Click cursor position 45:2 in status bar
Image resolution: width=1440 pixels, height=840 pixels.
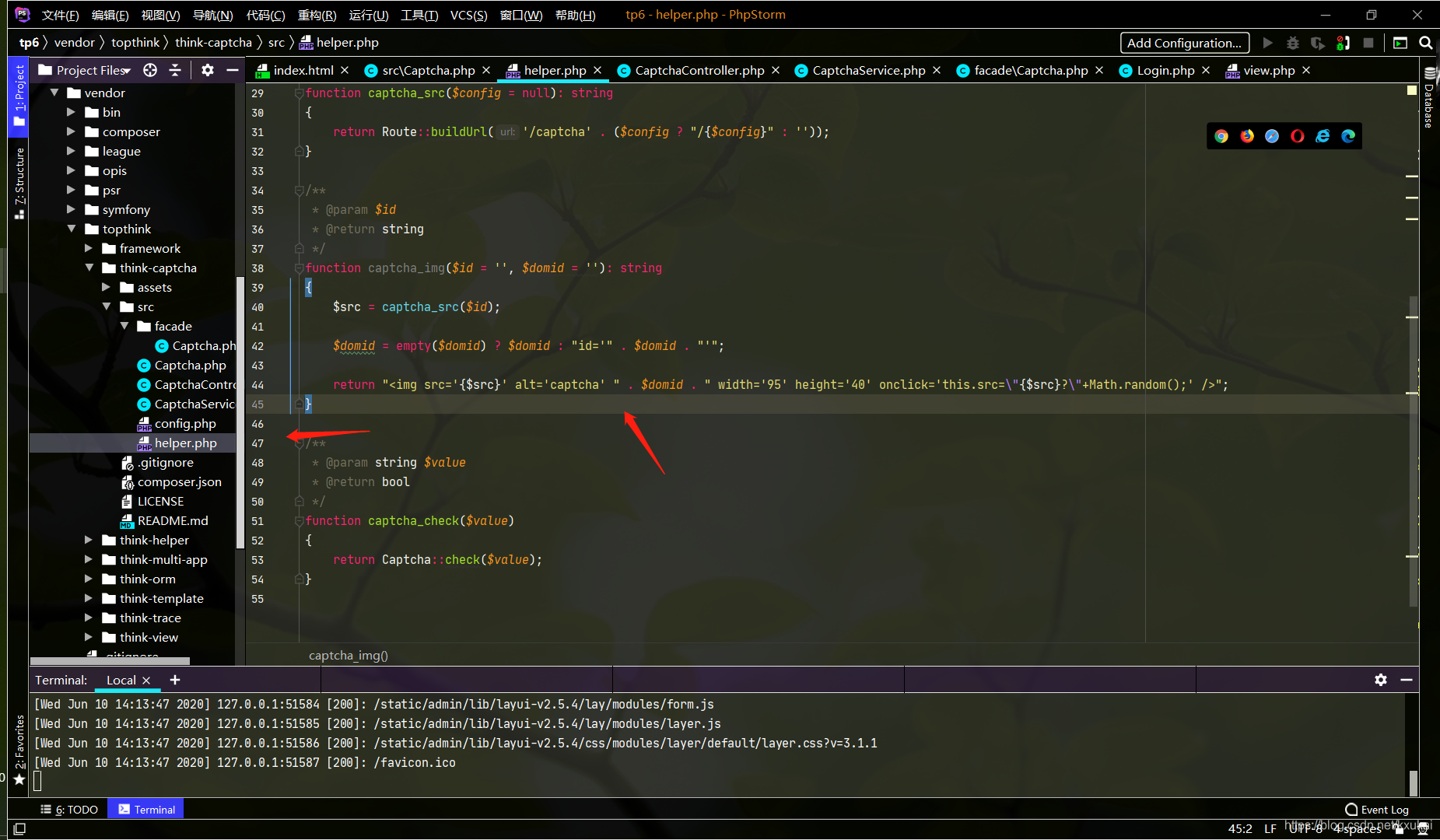pos(1239,829)
